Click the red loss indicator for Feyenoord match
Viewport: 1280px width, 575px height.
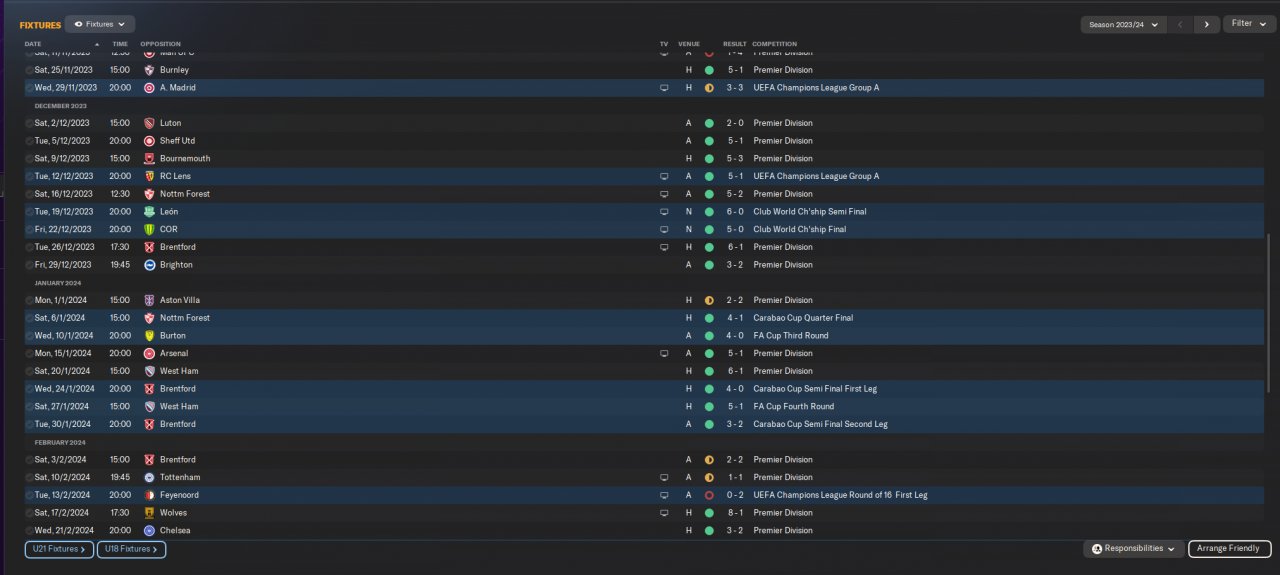coord(709,495)
